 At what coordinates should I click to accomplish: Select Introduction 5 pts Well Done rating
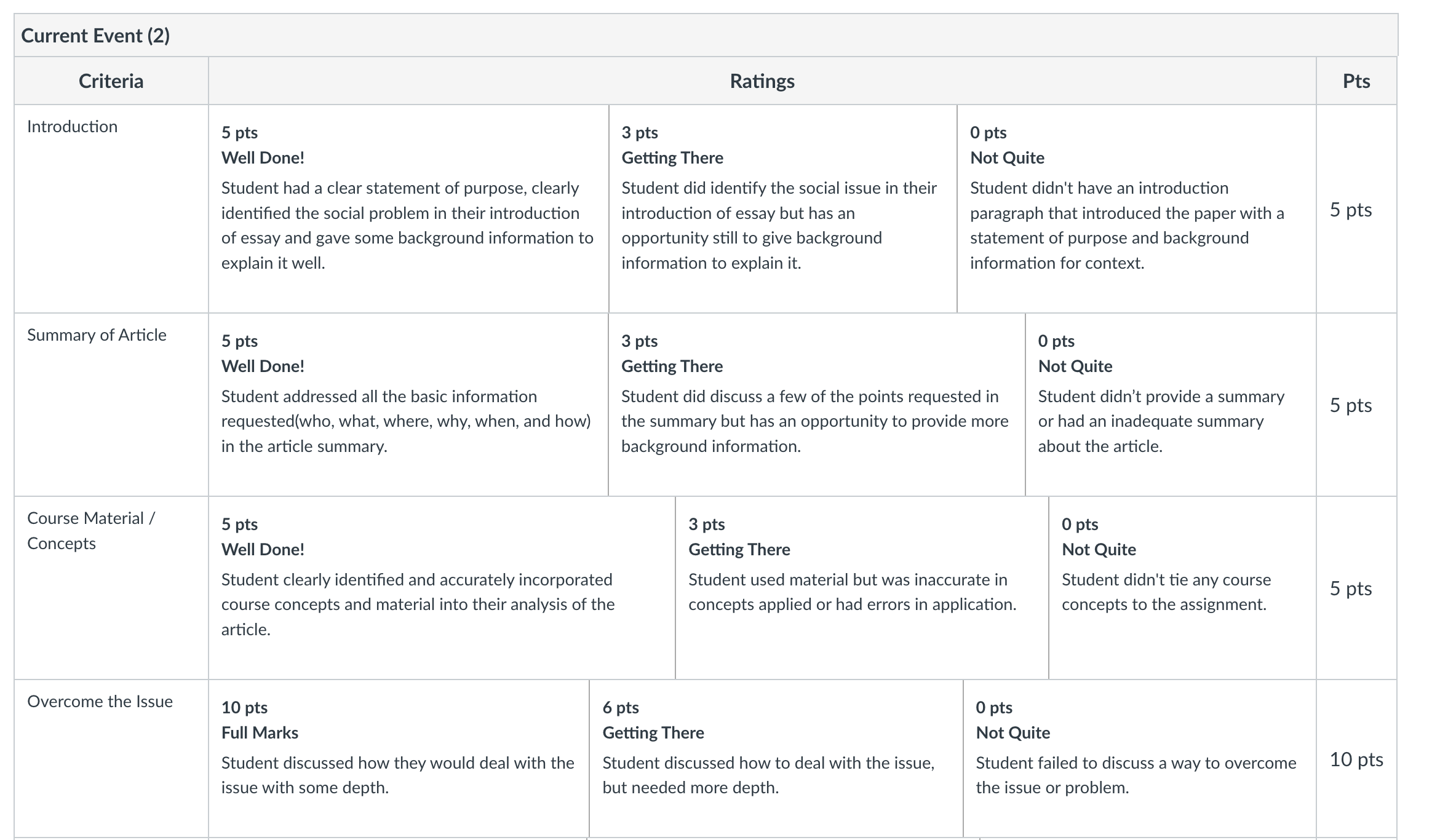[x=408, y=208]
